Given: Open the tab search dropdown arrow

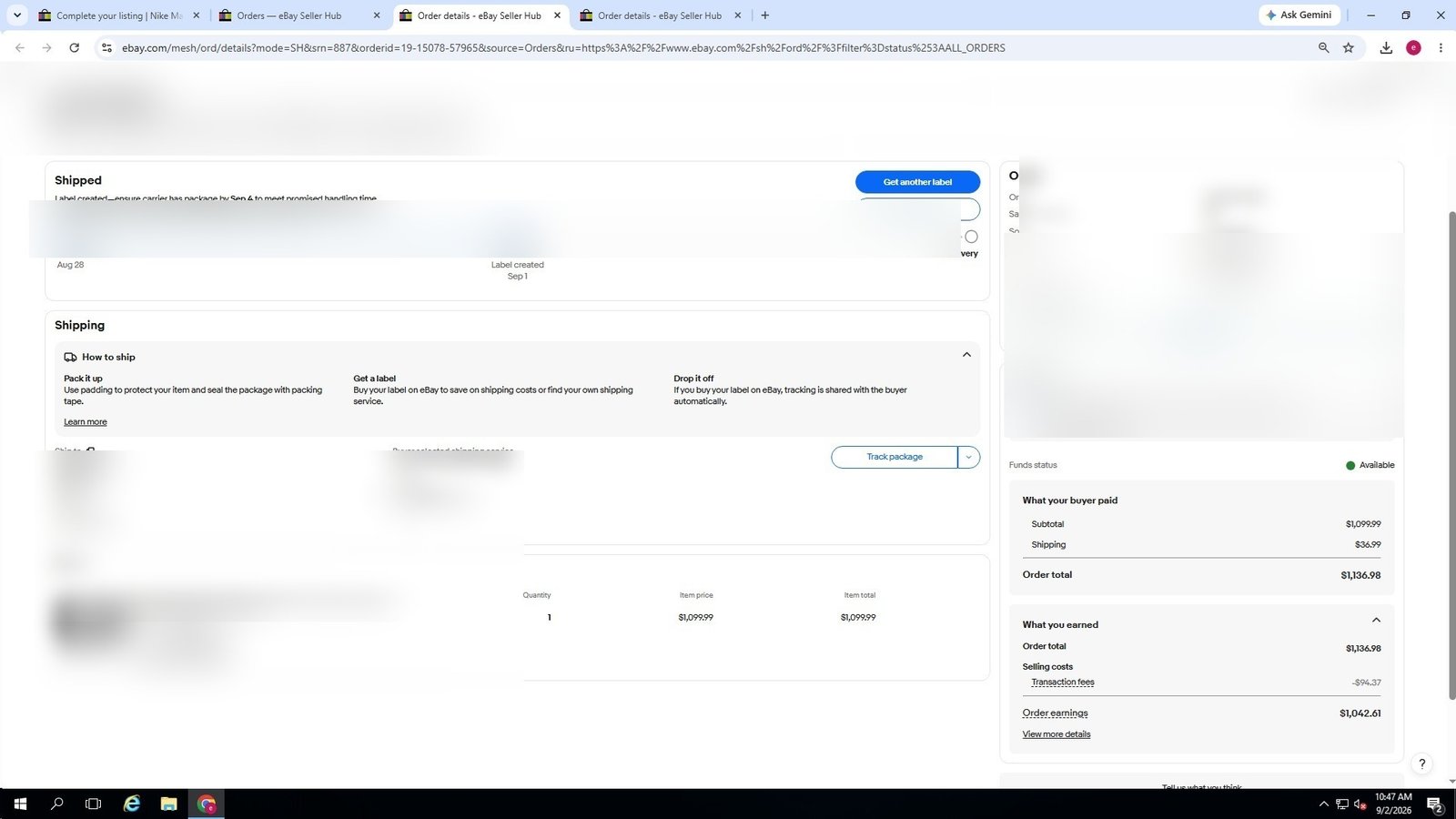Looking at the screenshot, I should (16, 15).
